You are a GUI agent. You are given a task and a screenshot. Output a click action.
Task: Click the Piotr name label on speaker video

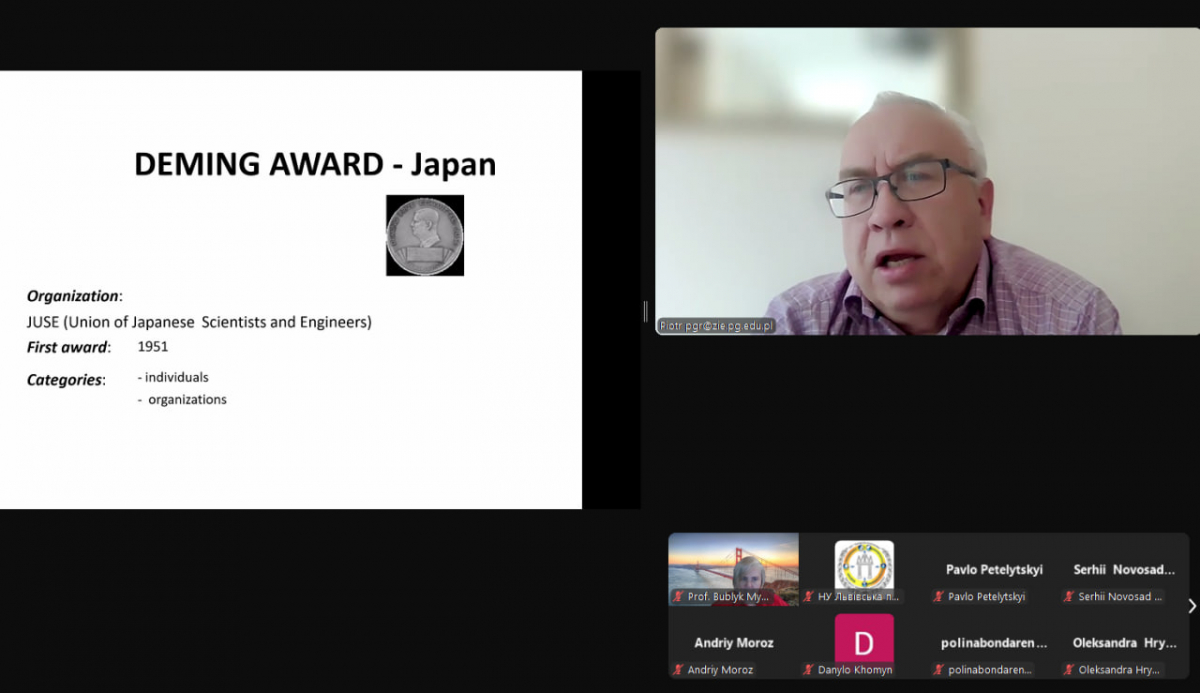(716, 326)
